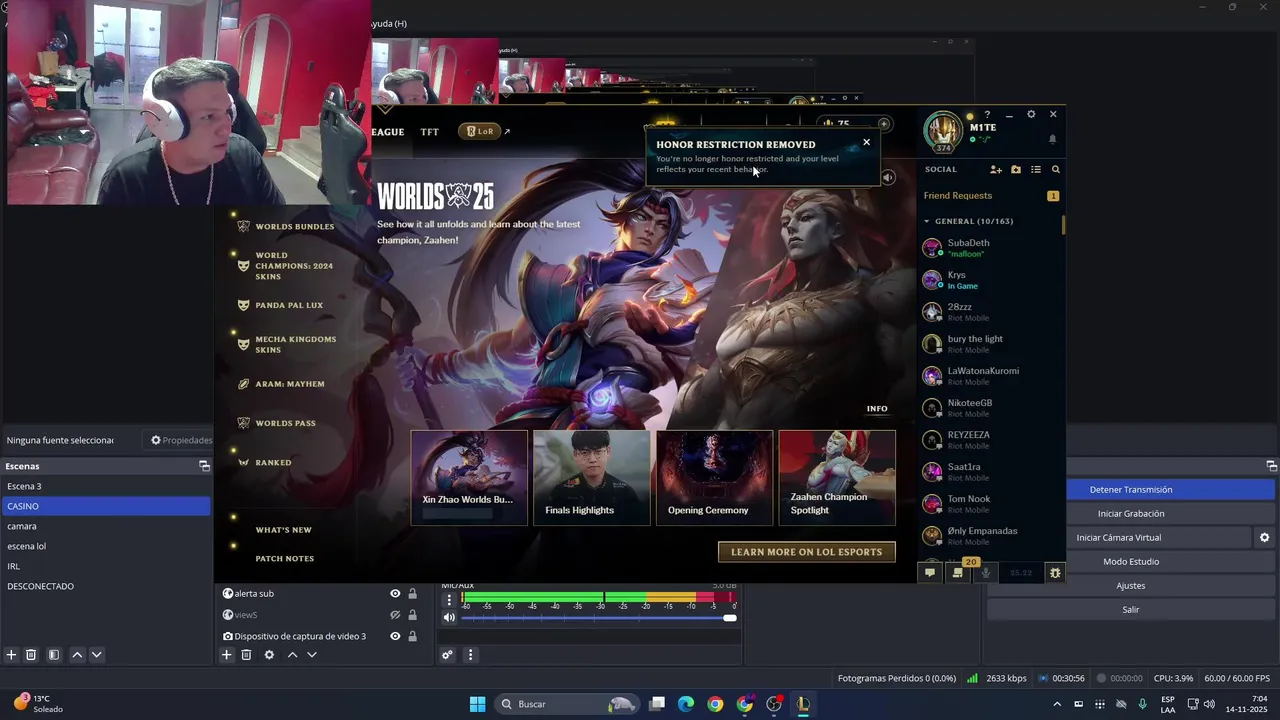Toggle lock on viewS source
The width and height of the screenshot is (1280, 720).
(412, 615)
